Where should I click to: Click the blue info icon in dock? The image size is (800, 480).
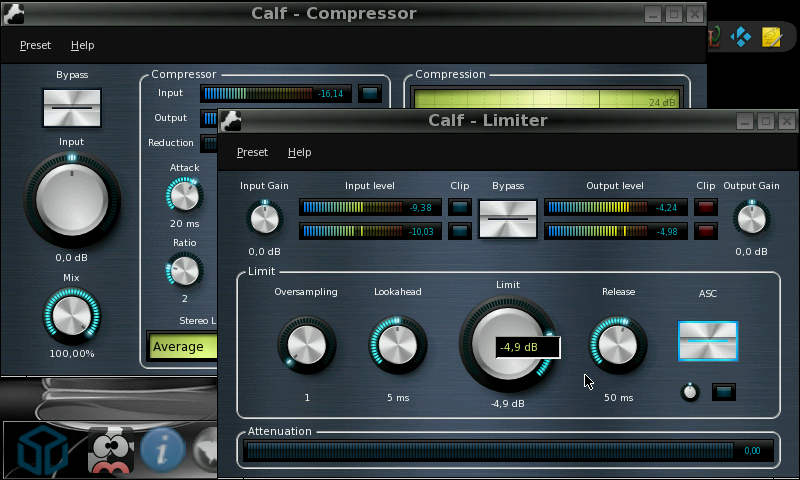pyautogui.click(x=161, y=451)
